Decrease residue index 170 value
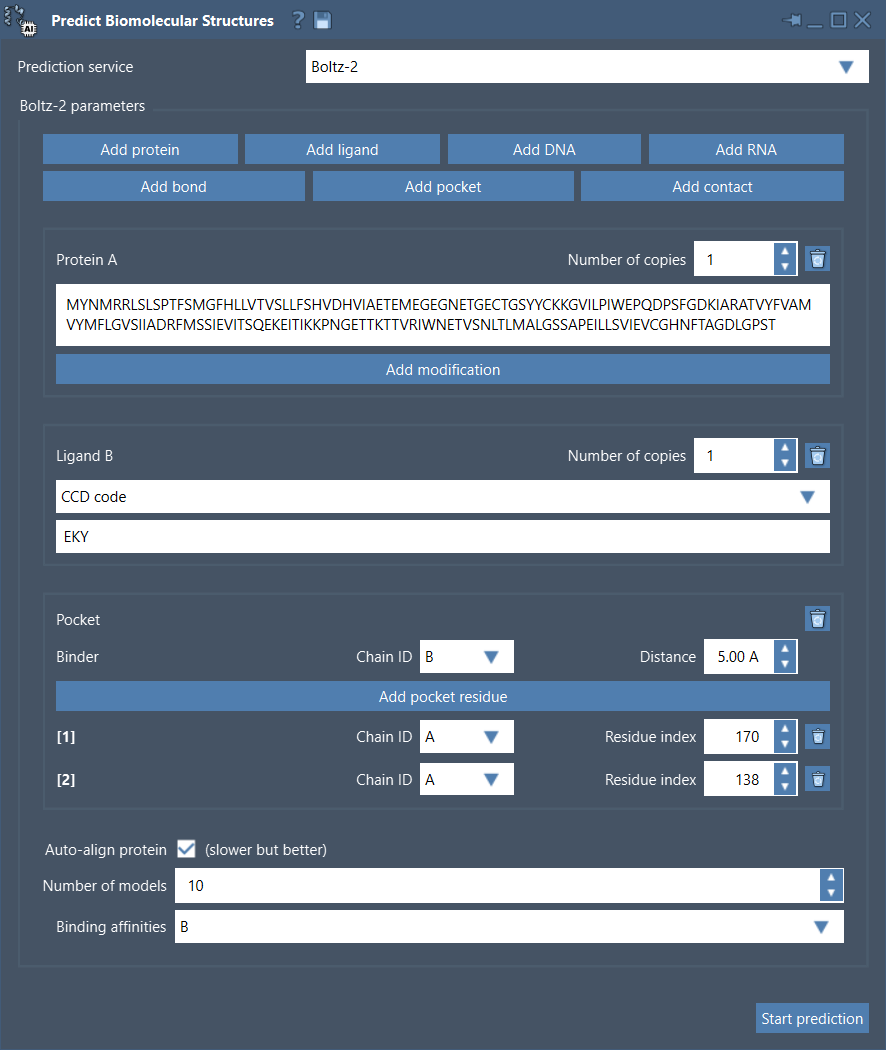Viewport: 886px width, 1050px height. pos(785,744)
